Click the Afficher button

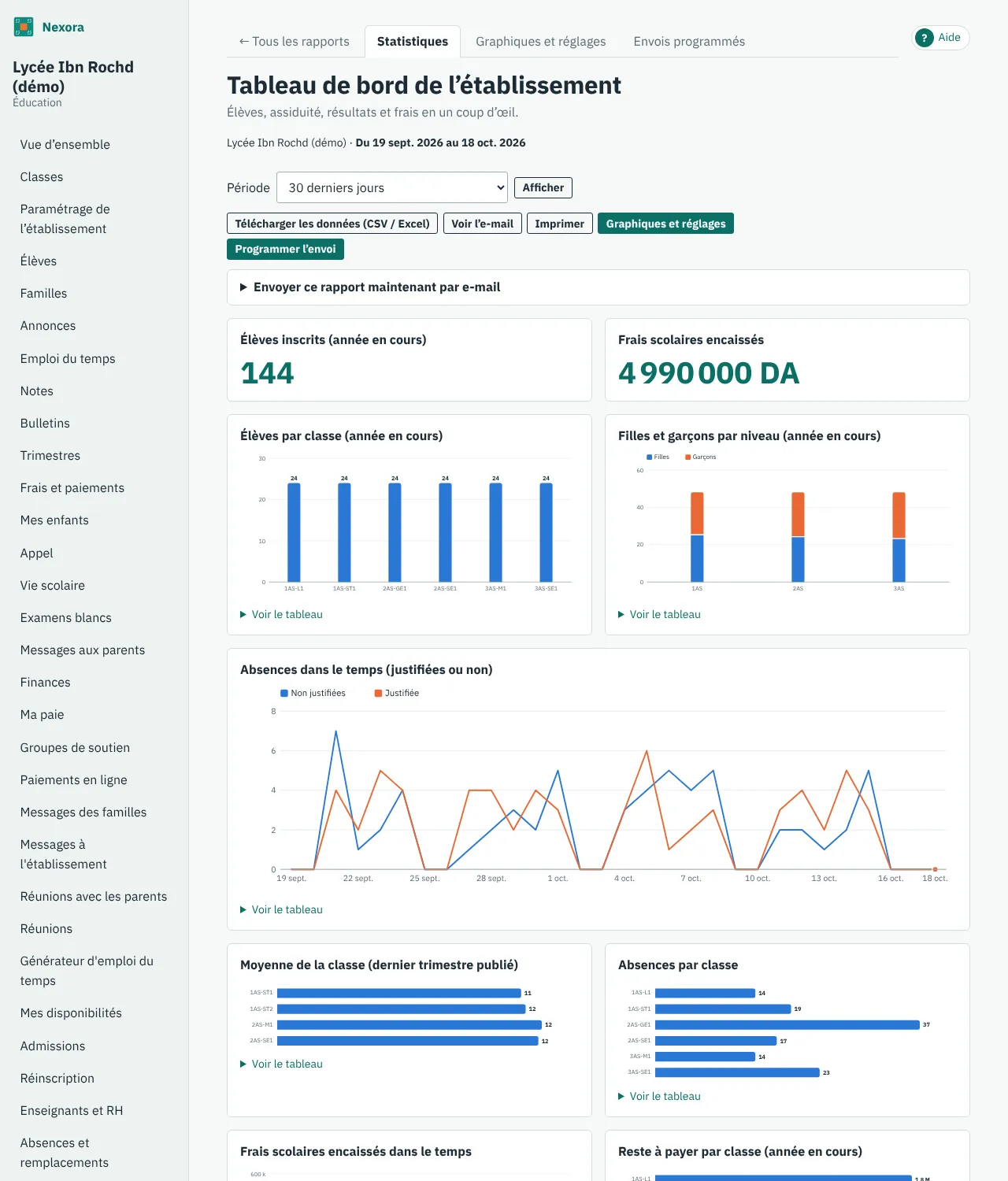[x=543, y=187]
